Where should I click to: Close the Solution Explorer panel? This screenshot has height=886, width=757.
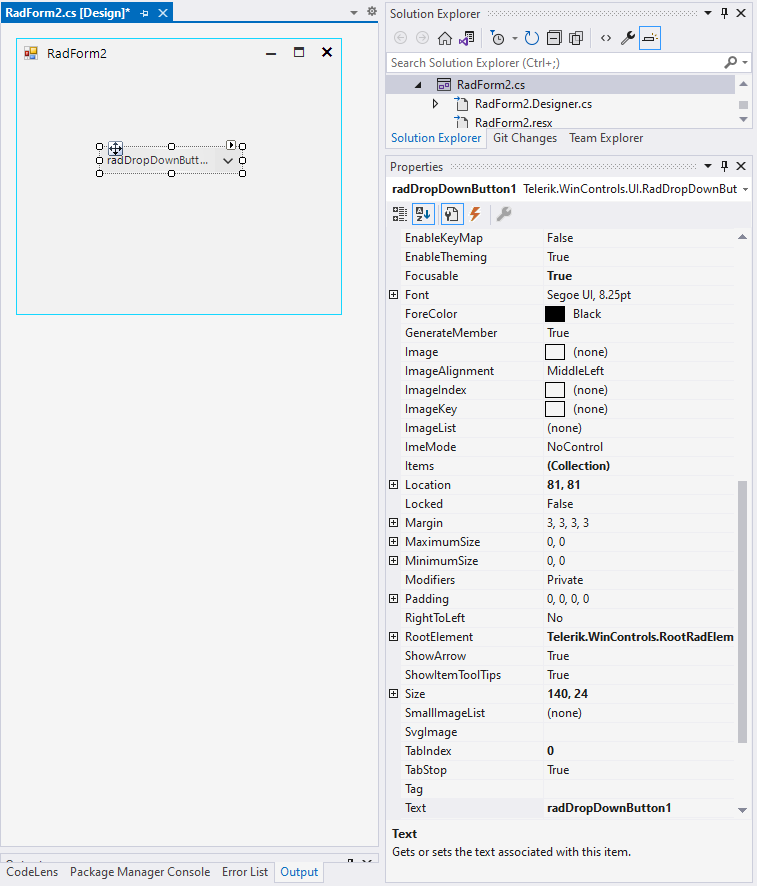(741, 13)
